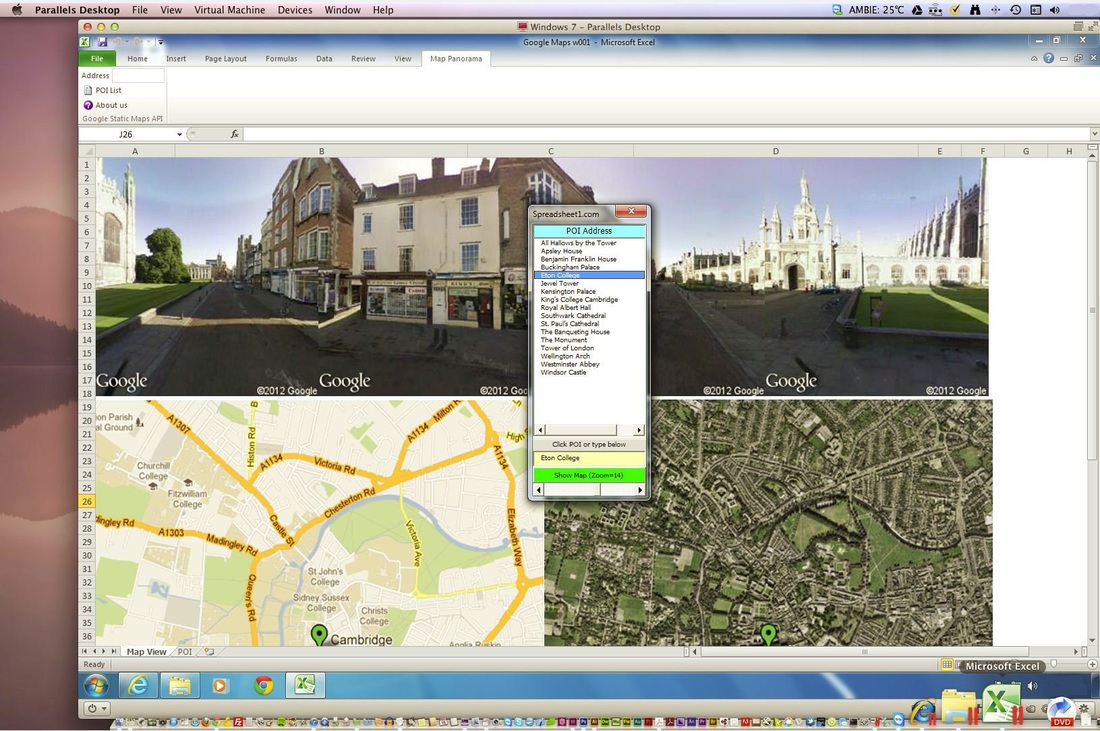This screenshot has height=731, width=1100.
Task: Click the green Show Map (Zoom=14) button
Action: [589, 475]
